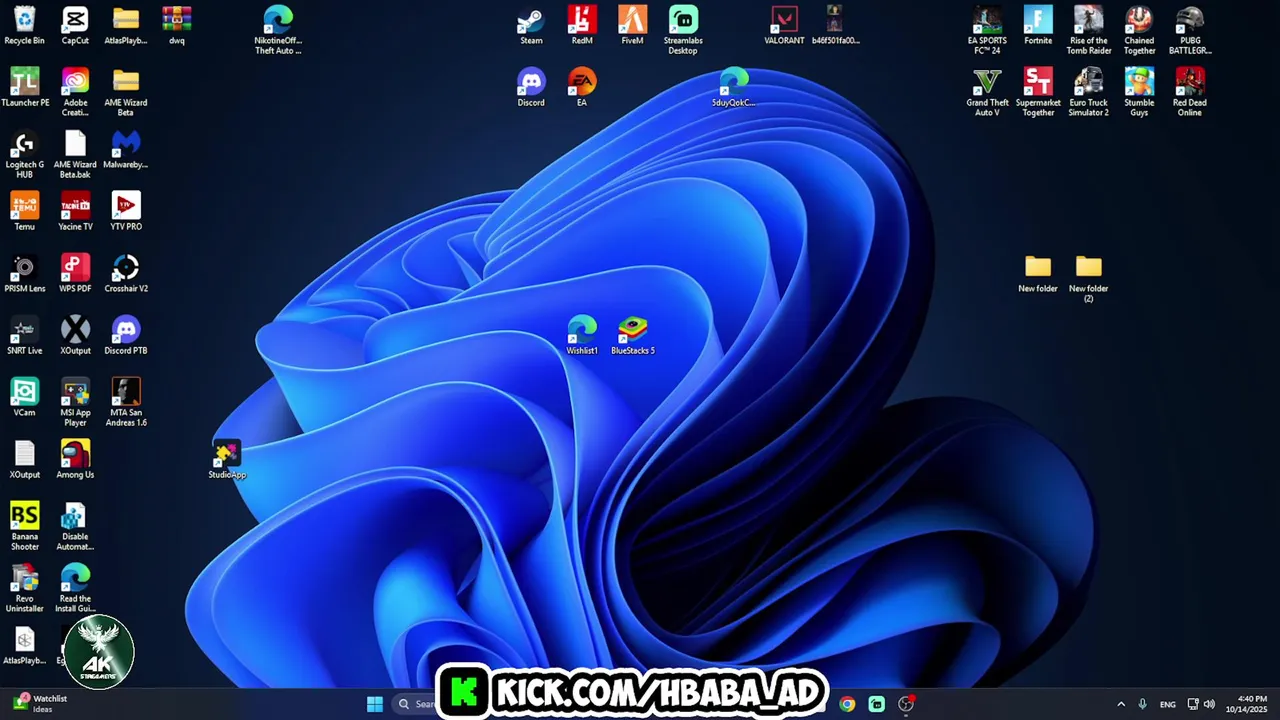
Task: Open Discord PTB shortcut
Action: tap(126, 336)
